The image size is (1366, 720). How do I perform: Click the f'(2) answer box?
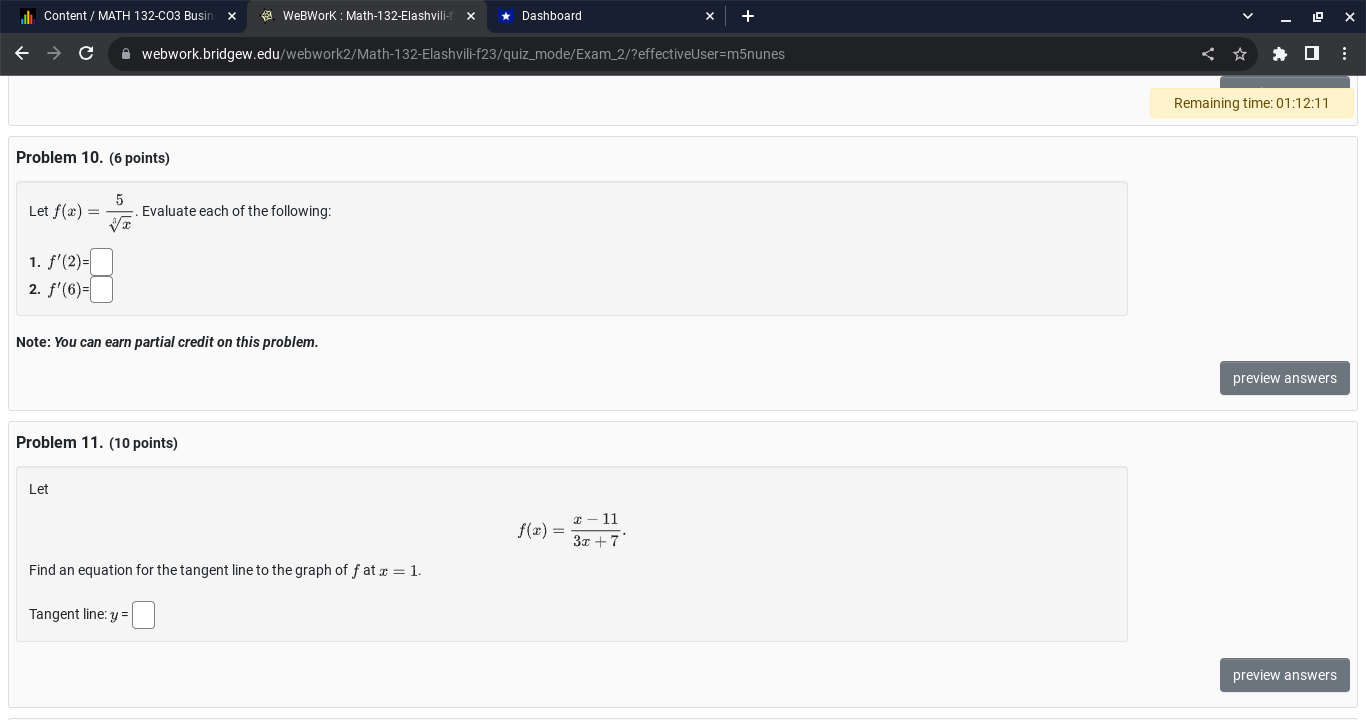pos(101,262)
